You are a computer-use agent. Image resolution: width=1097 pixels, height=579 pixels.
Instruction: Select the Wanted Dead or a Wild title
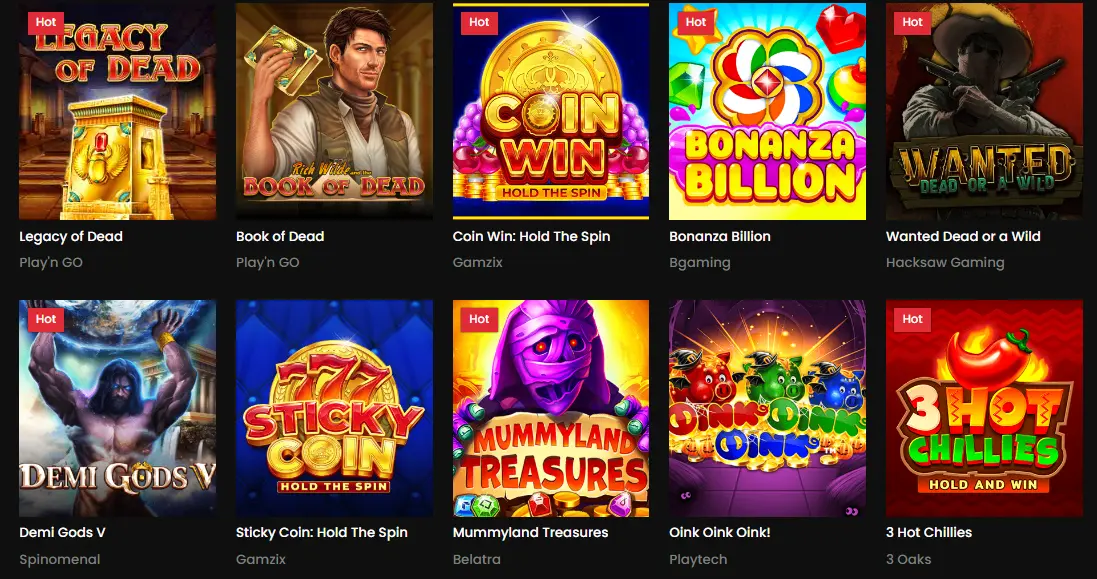[x=963, y=236]
